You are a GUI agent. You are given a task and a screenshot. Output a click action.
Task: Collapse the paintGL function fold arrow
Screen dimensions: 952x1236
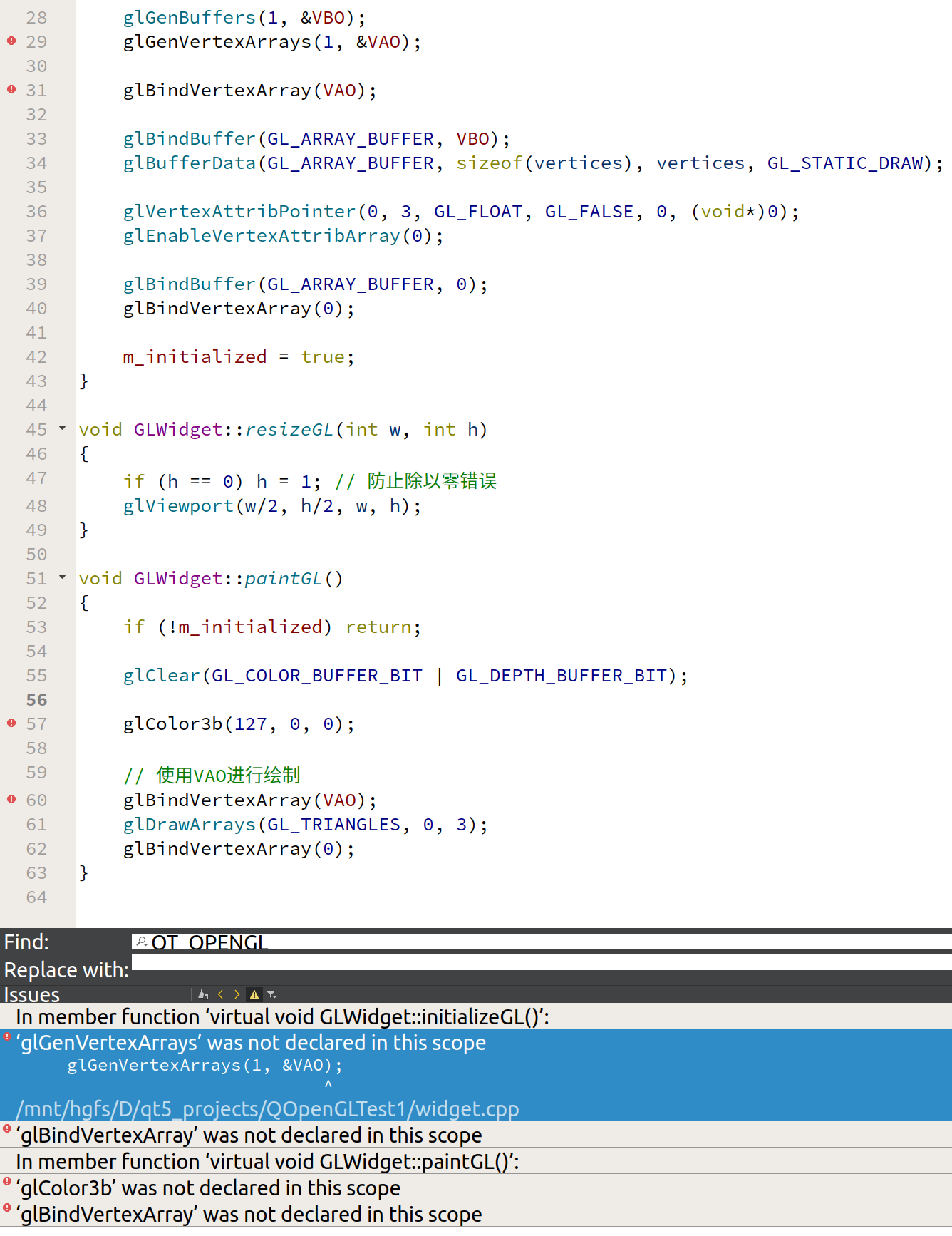pos(63,577)
